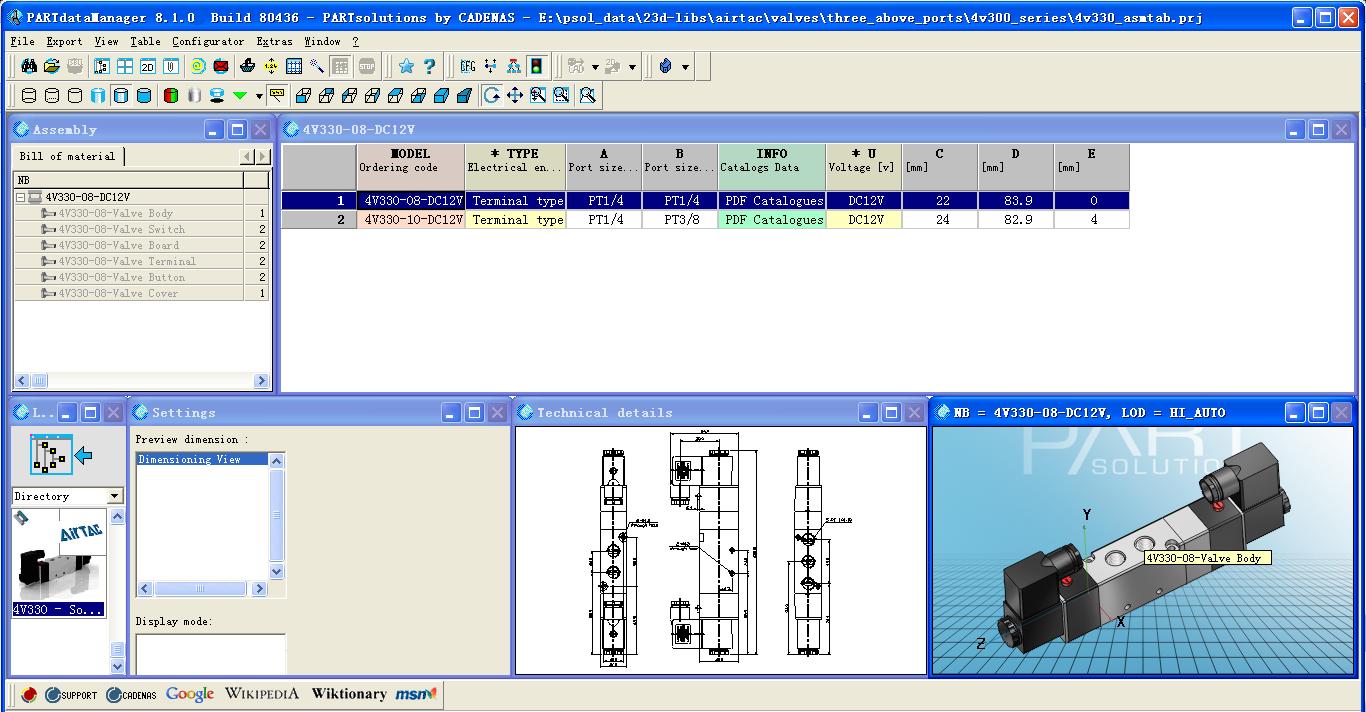1366x712 pixels.
Task: Select the red-green cylinder display icon
Action: 170,95
